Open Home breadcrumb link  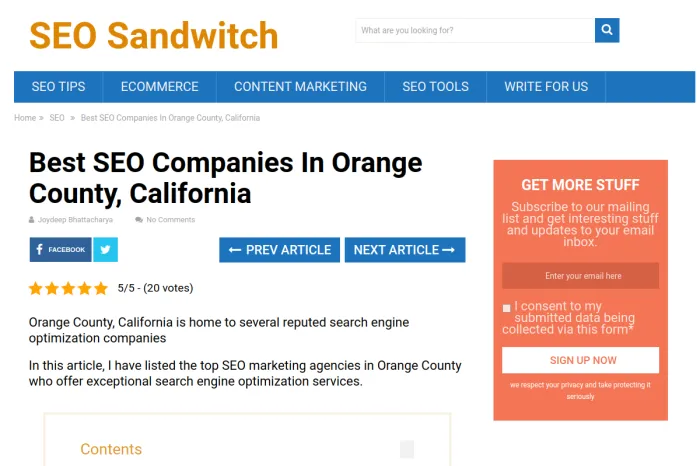[x=25, y=118]
